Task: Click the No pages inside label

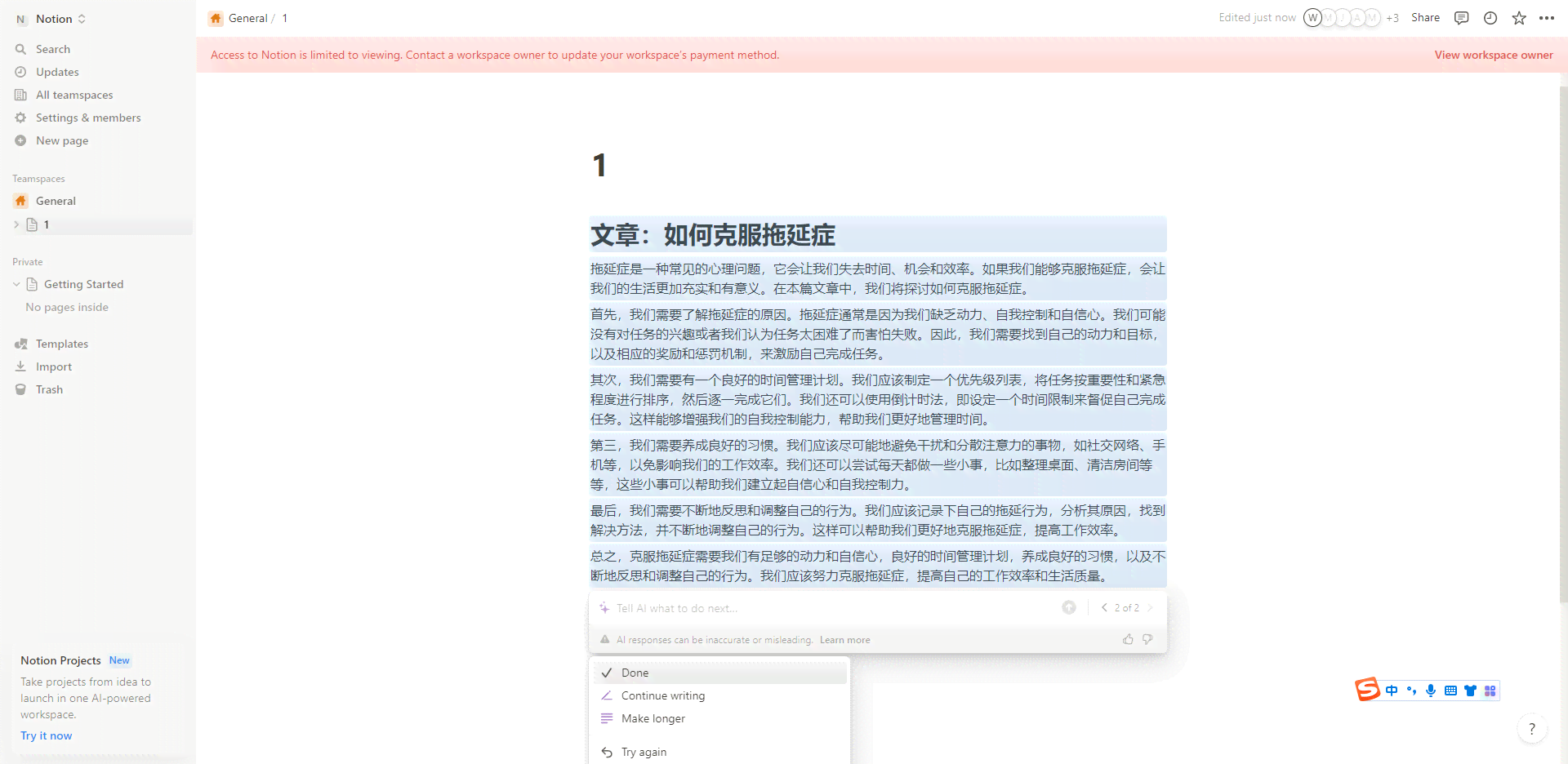Action: click(x=67, y=307)
